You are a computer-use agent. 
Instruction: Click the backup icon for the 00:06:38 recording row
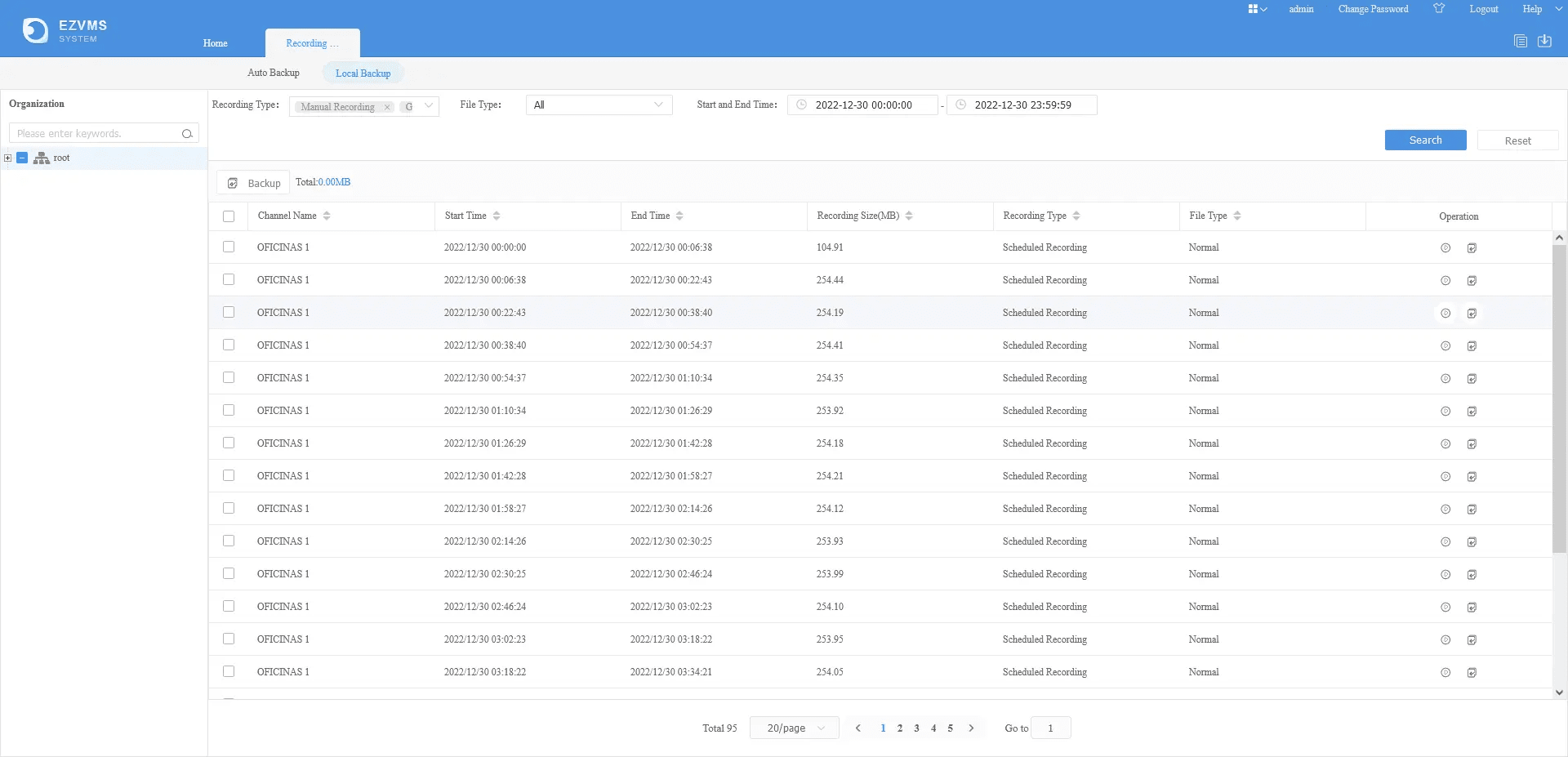(1472, 280)
